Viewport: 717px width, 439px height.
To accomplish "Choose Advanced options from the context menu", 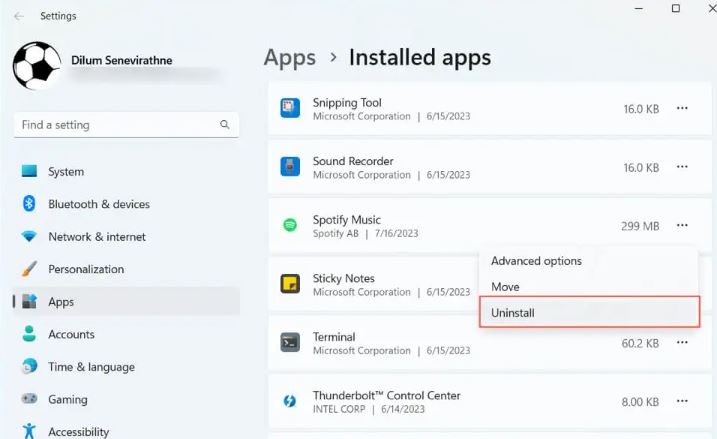I will point(589,261).
